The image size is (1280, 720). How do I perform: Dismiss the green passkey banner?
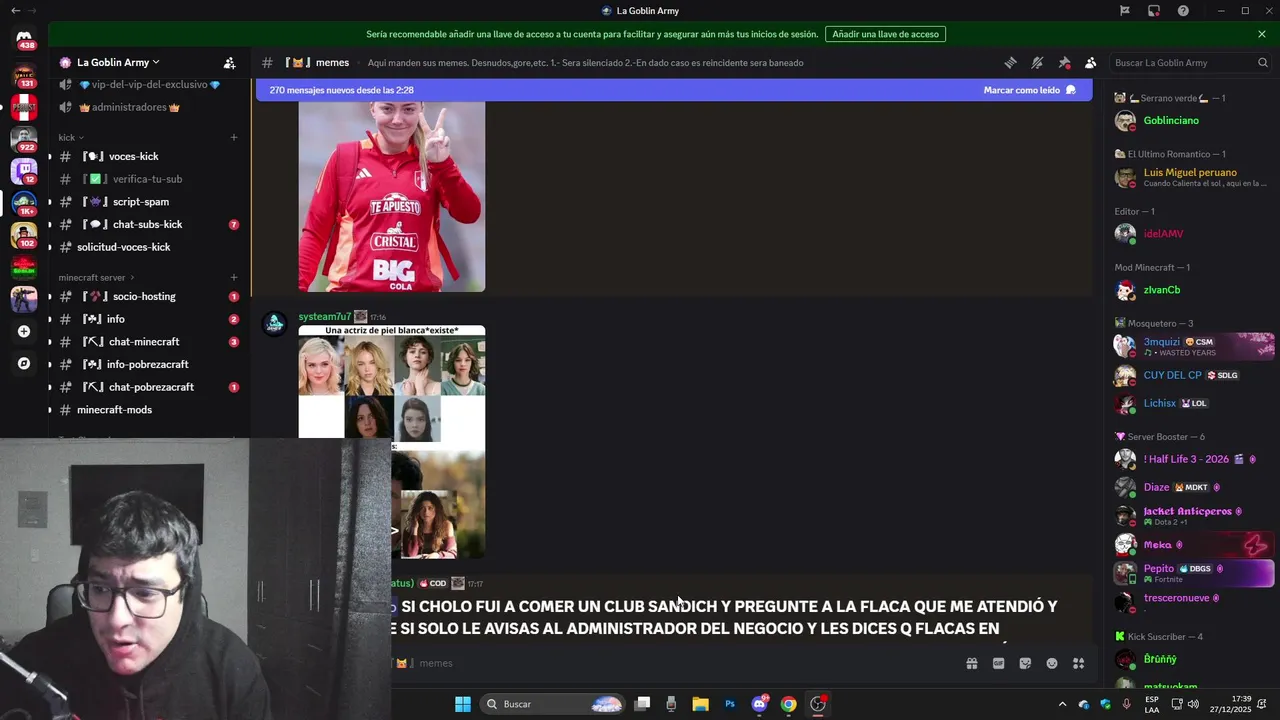click(x=1262, y=34)
